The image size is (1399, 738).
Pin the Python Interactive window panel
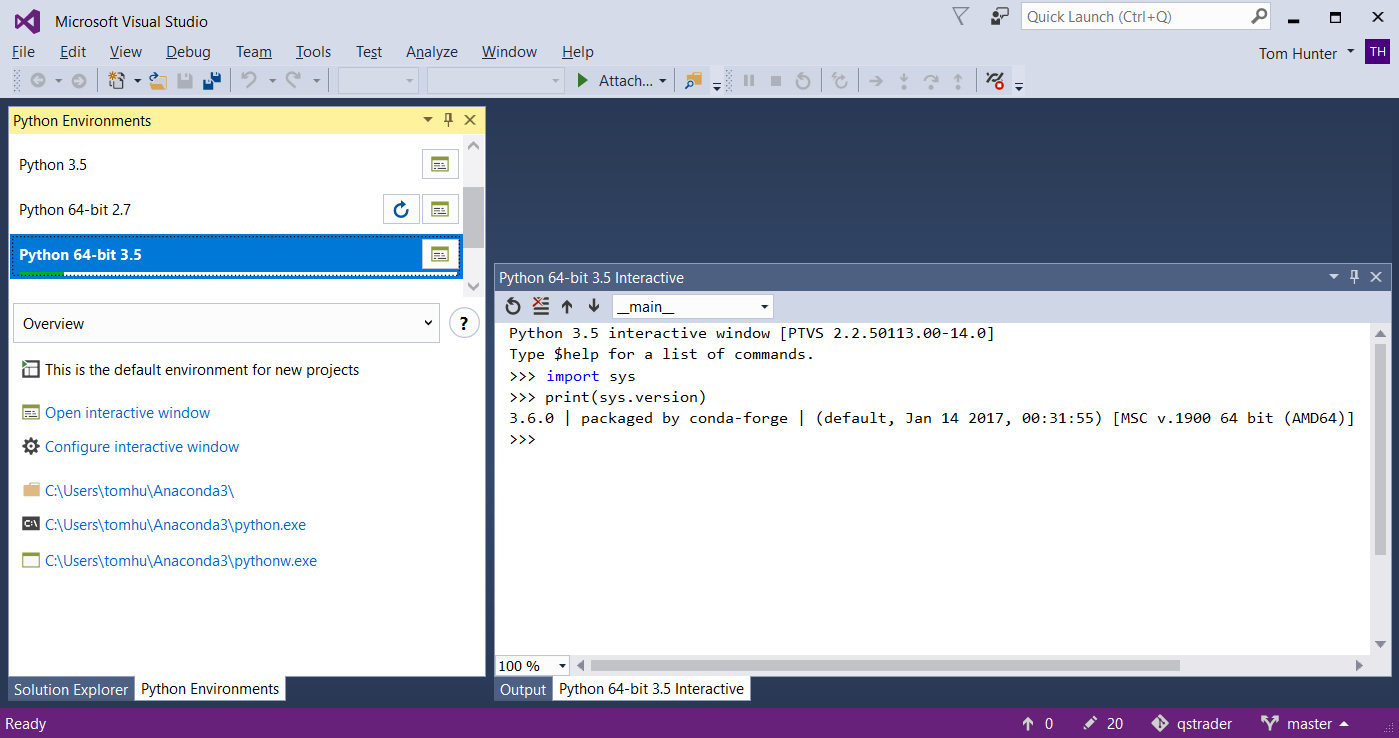[1355, 277]
